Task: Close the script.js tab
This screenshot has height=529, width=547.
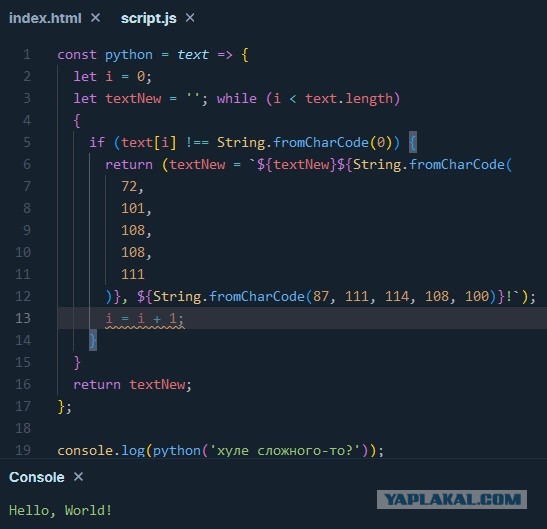Action: (x=190, y=18)
